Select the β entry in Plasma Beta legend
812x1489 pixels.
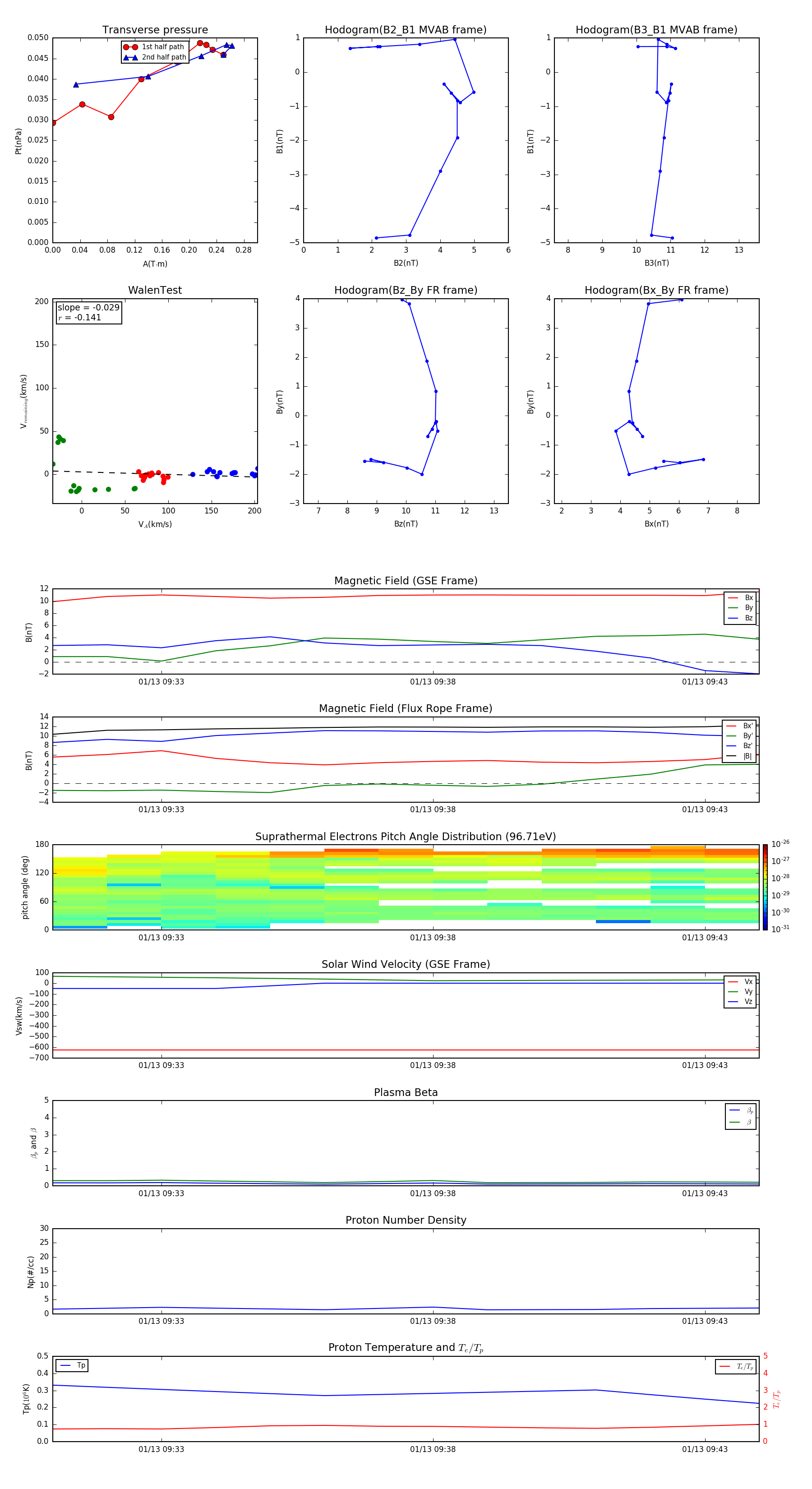(x=741, y=1122)
